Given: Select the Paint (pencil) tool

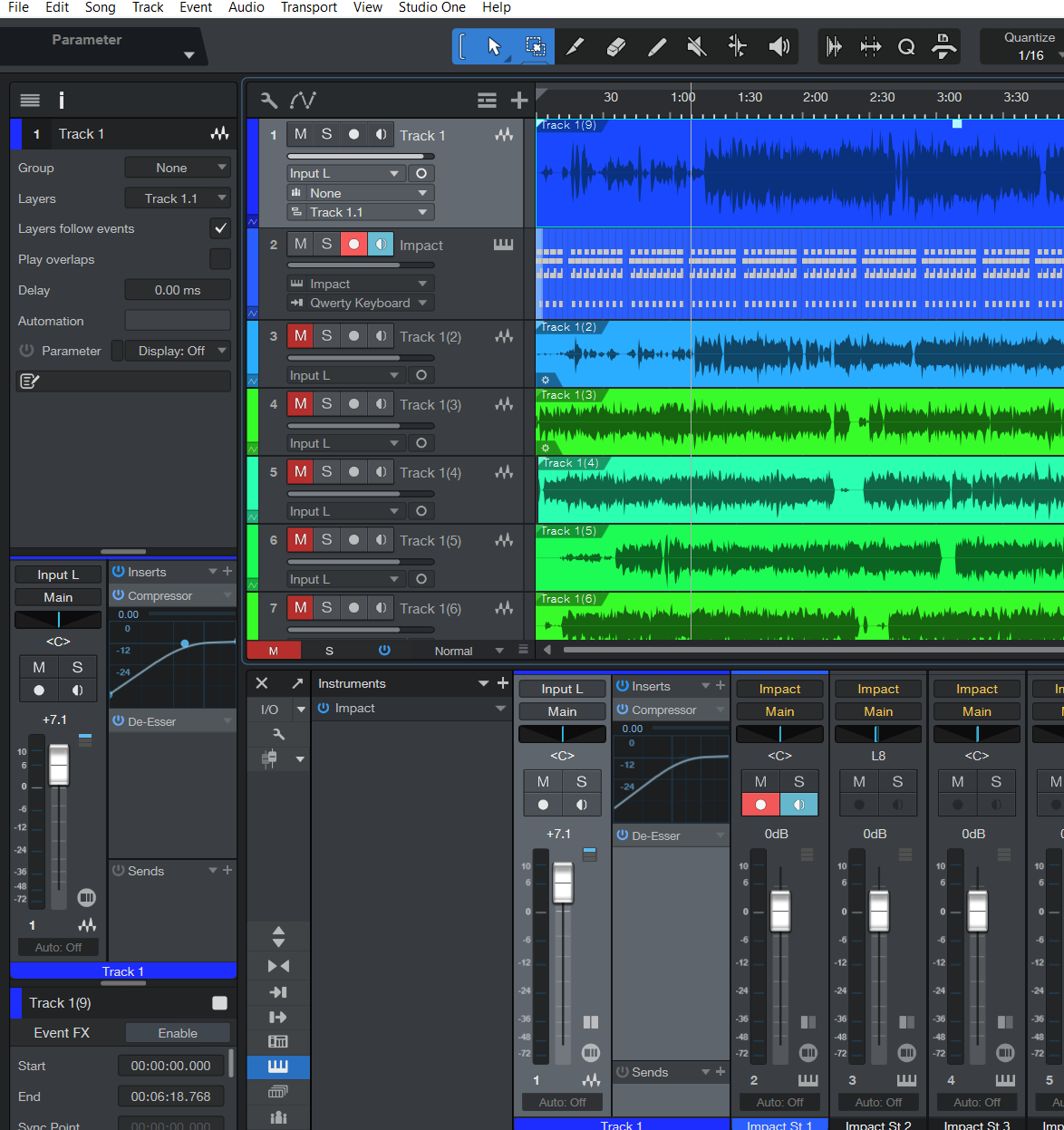Looking at the screenshot, I should pyautogui.click(x=657, y=46).
